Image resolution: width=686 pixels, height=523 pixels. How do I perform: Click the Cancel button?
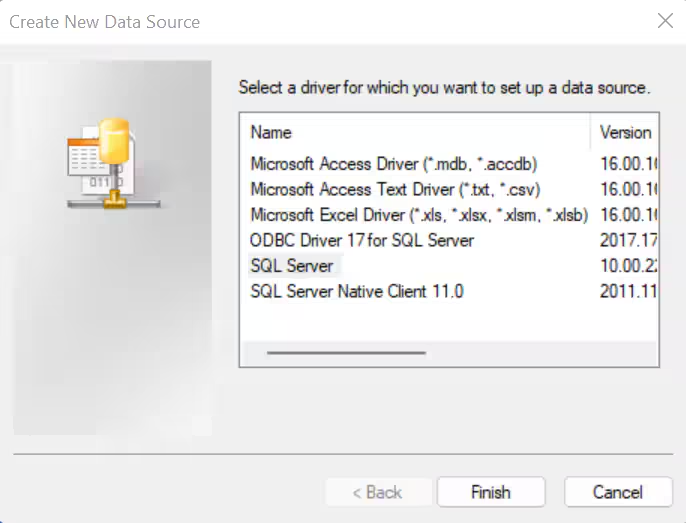pyautogui.click(x=618, y=492)
